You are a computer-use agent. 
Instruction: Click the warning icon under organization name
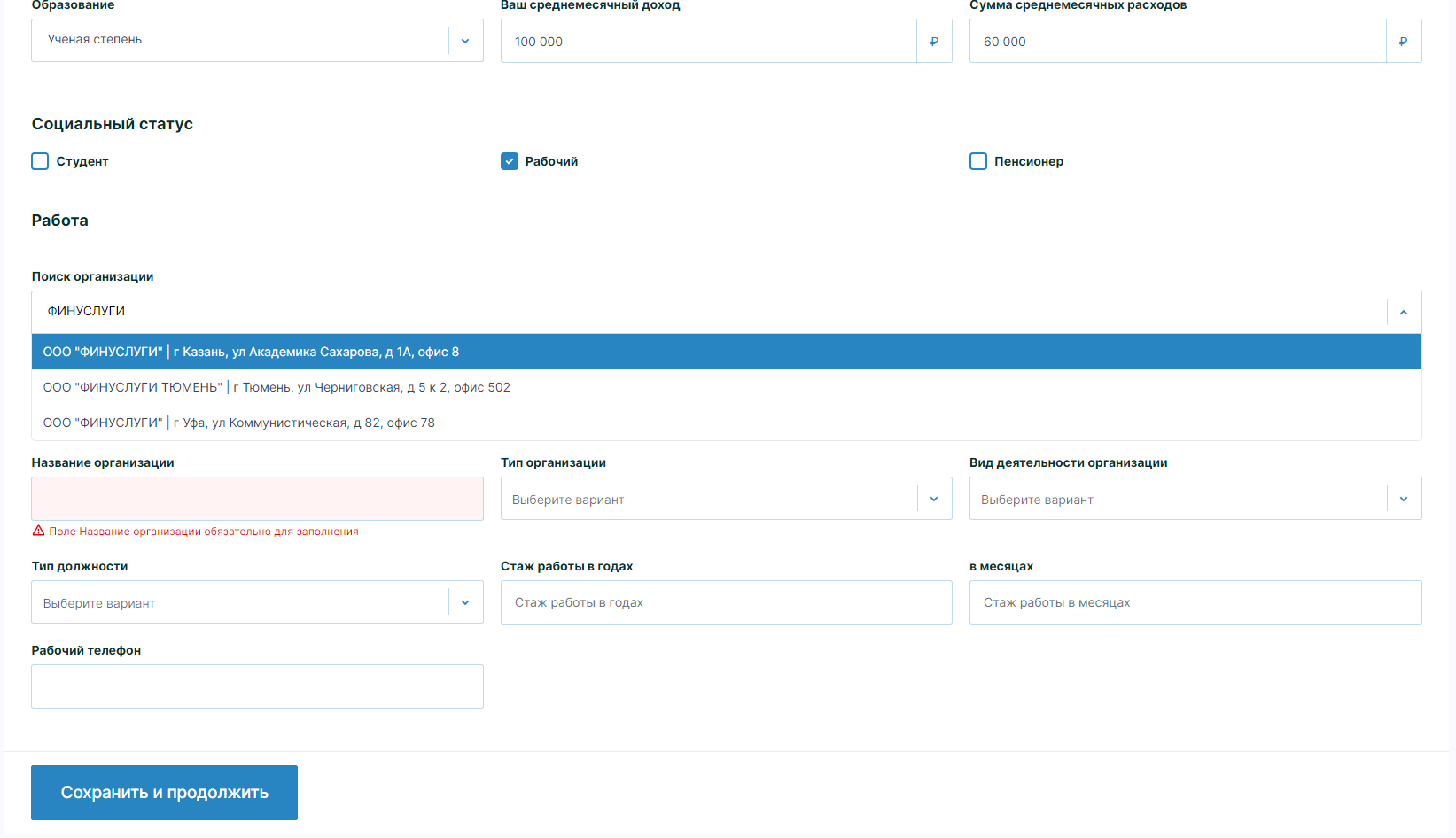point(38,532)
